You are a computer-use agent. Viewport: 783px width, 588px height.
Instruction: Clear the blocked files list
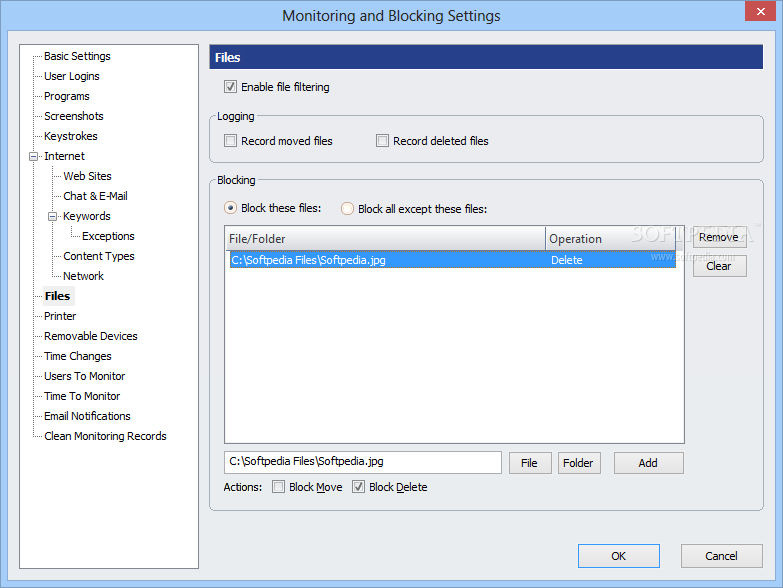719,266
